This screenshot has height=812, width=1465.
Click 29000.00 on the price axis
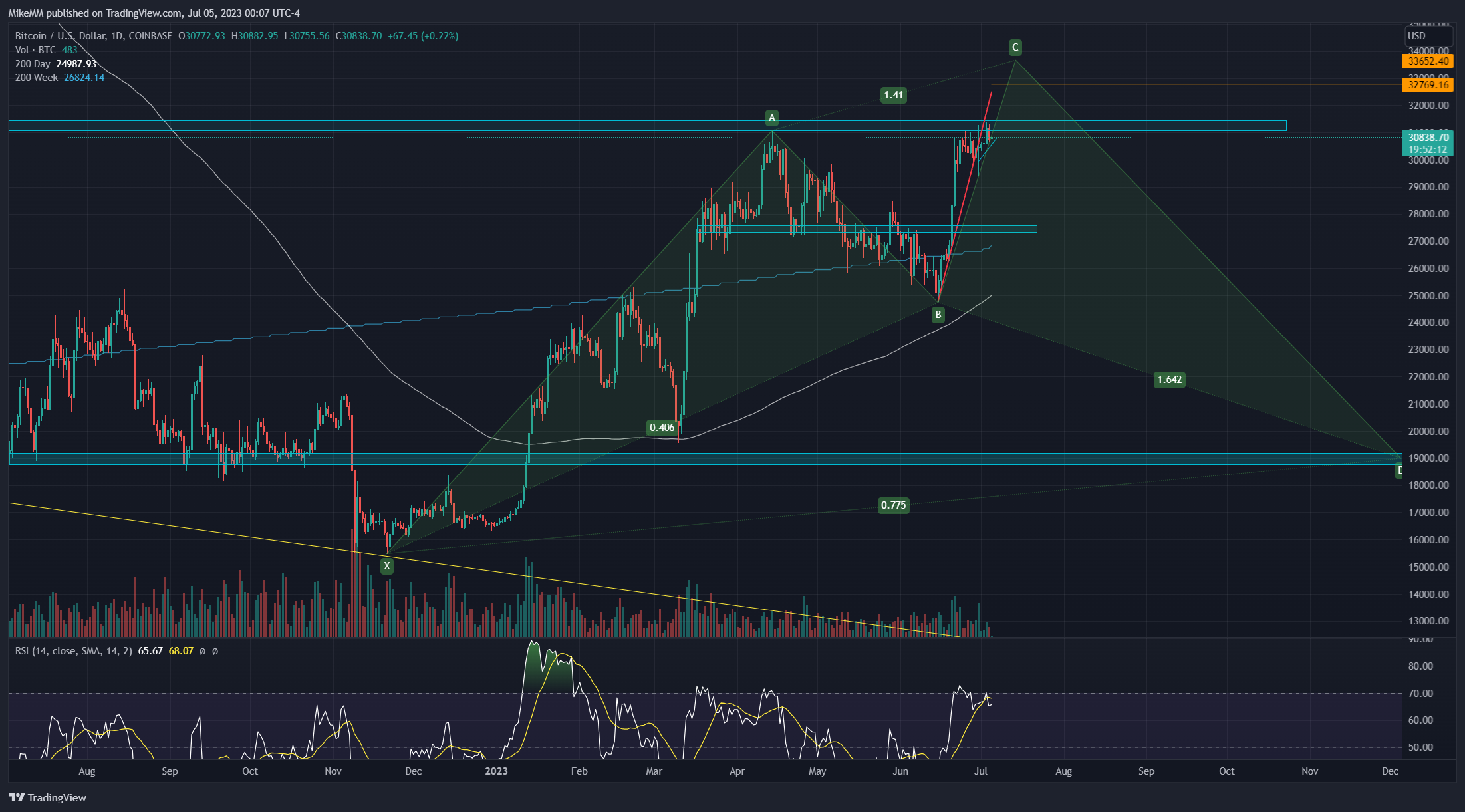(1428, 187)
